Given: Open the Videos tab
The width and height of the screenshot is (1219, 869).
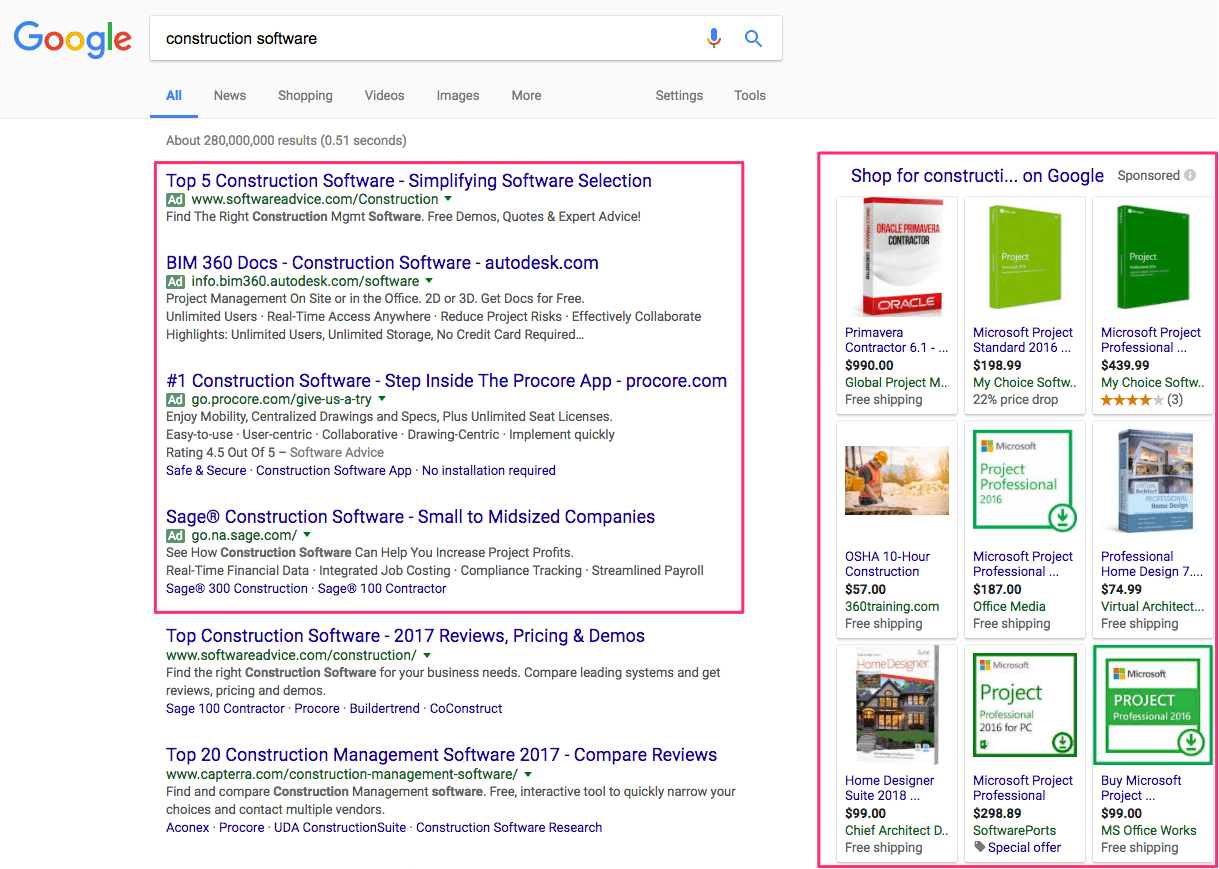Looking at the screenshot, I should point(385,96).
